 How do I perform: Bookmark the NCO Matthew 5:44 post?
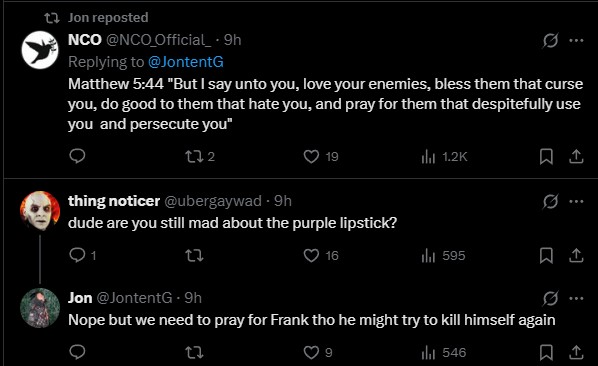pos(546,156)
